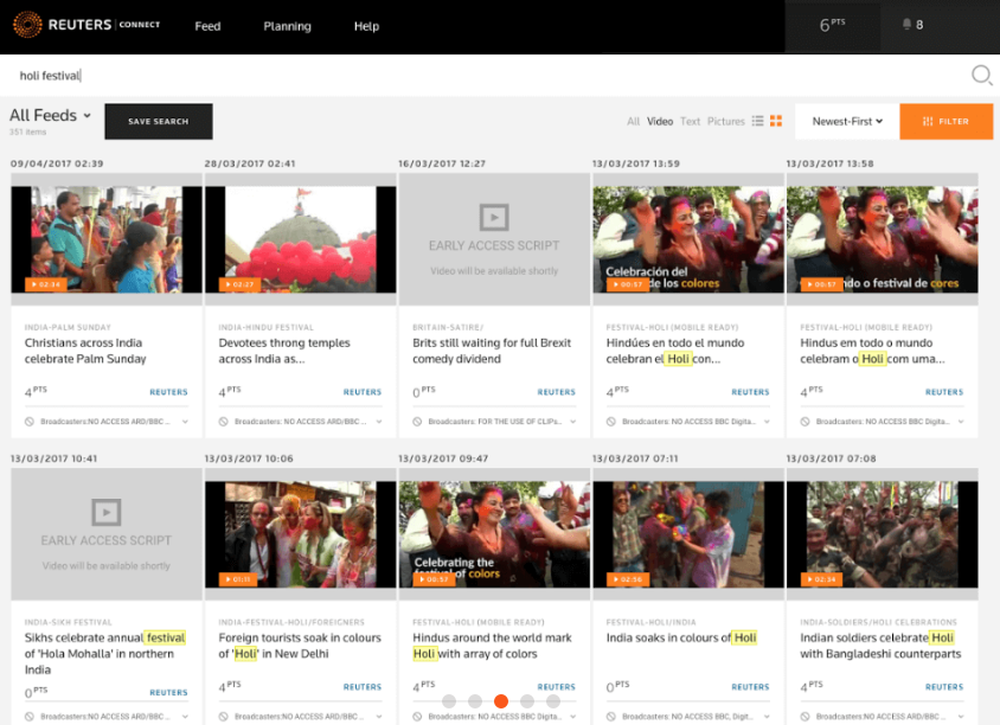
Task: Click restriction icon on Foreign tourists card
Action: click(x=223, y=717)
